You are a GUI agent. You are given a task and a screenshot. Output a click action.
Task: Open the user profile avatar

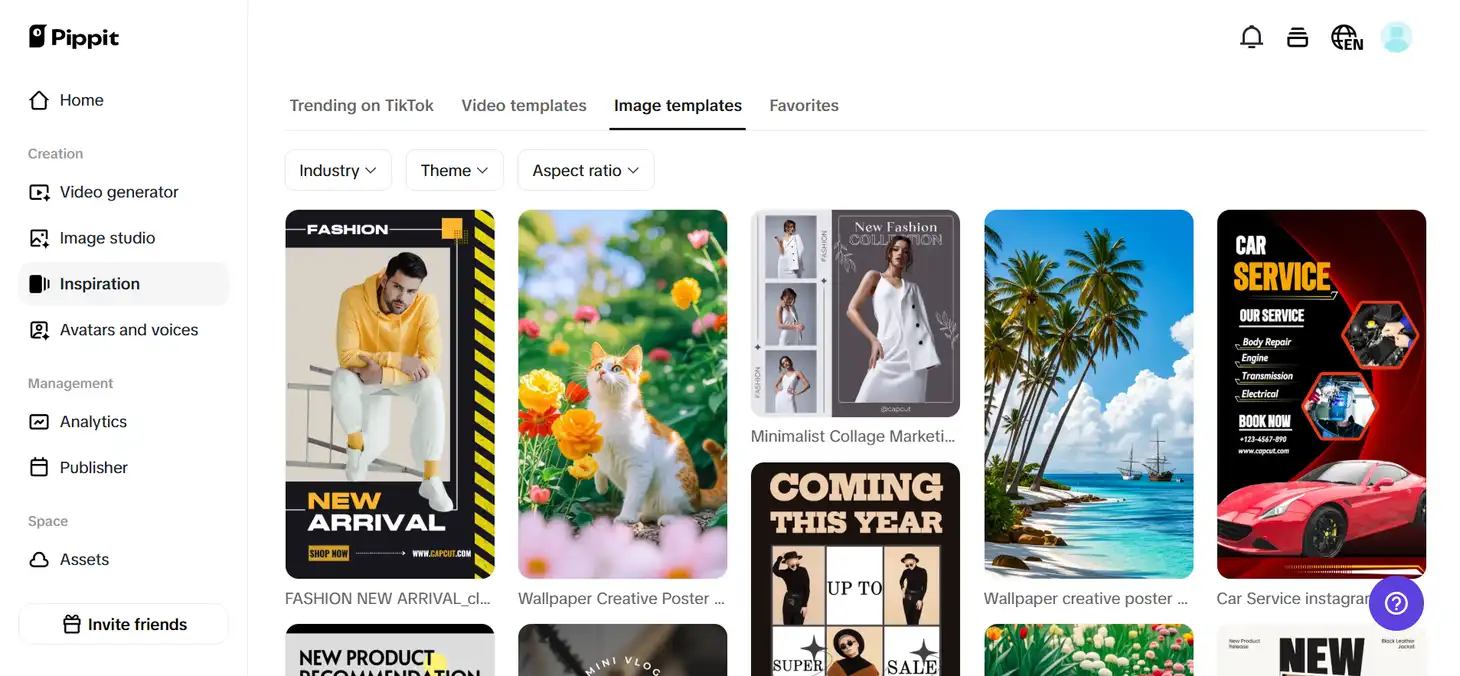pos(1396,38)
